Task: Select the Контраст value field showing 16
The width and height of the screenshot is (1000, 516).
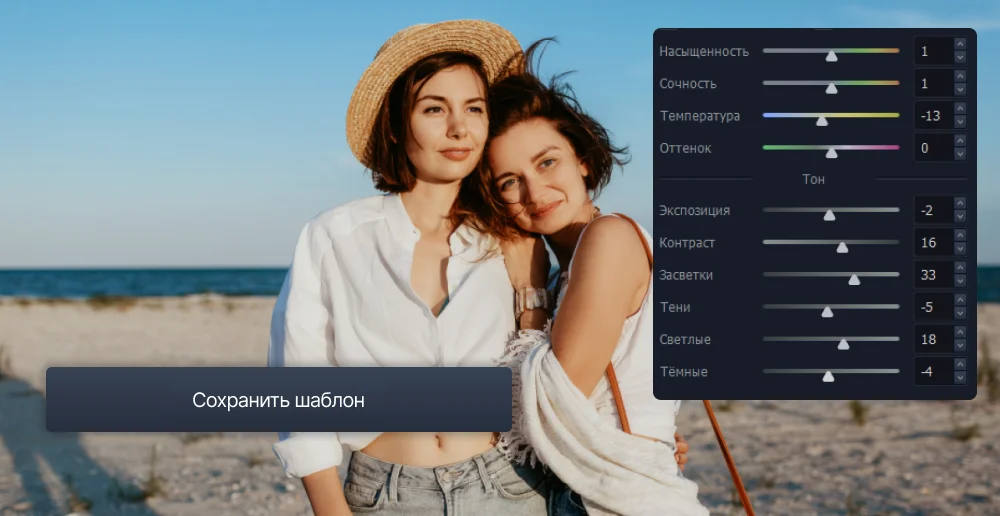Action: [932, 243]
